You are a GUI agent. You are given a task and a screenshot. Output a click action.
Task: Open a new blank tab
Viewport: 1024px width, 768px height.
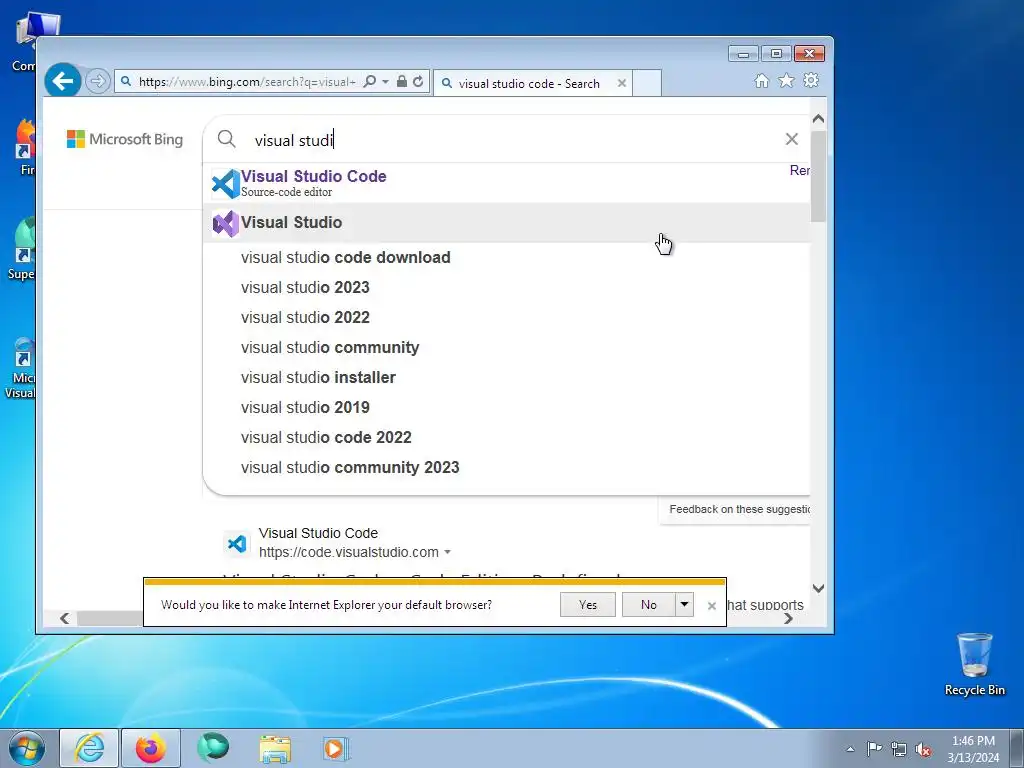click(647, 83)
